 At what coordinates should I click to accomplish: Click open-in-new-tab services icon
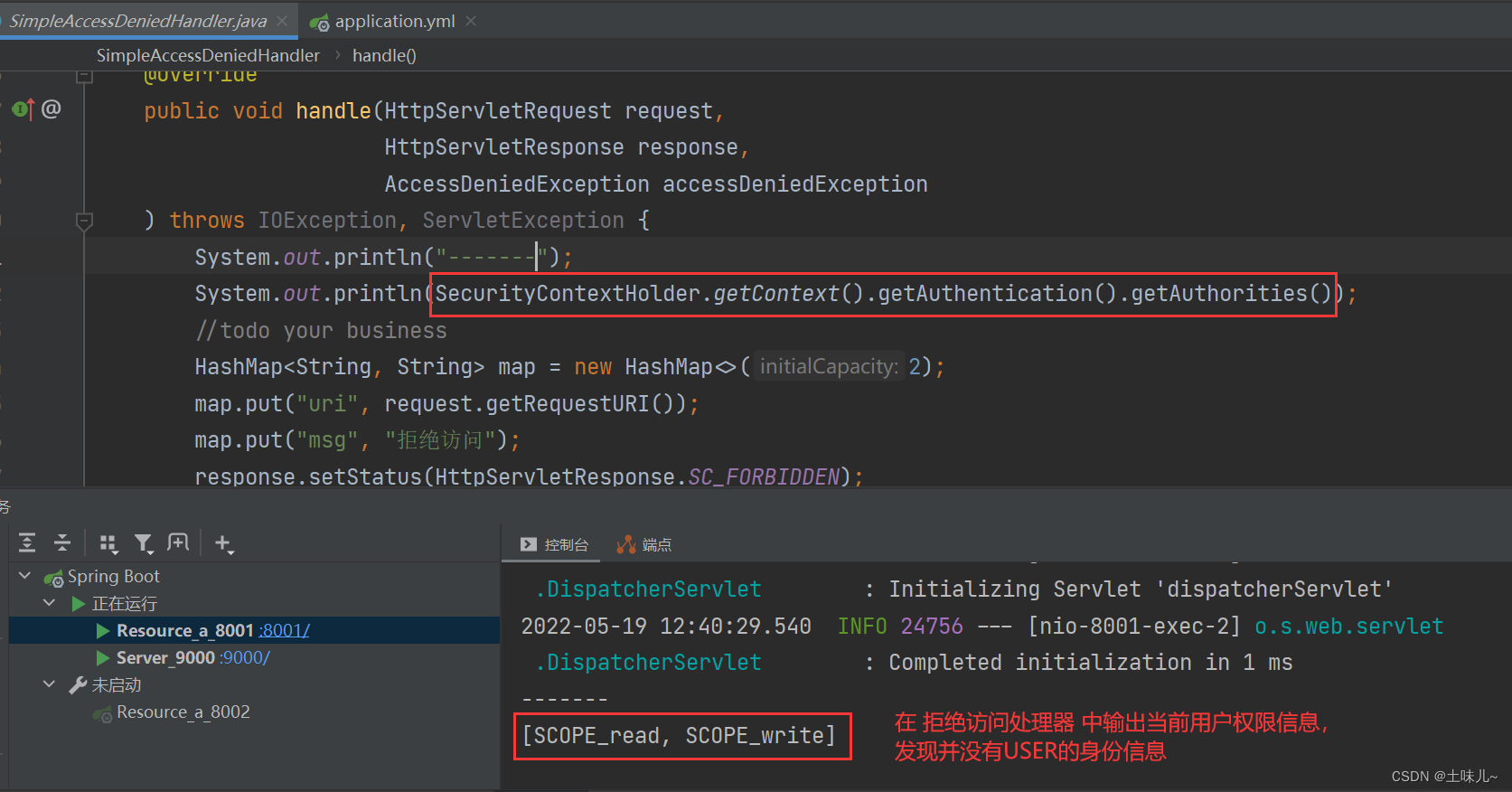(178, 542)
